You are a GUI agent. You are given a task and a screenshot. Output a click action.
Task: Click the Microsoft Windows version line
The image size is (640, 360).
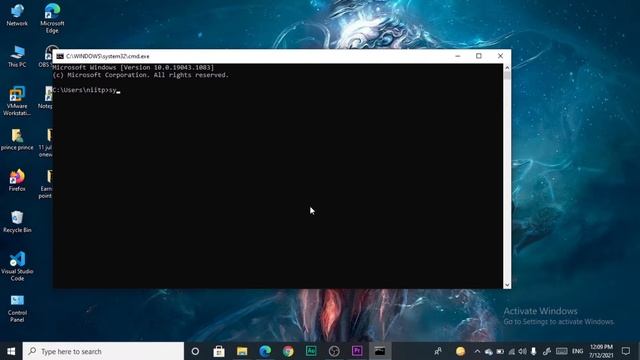(x=133, y=67)
